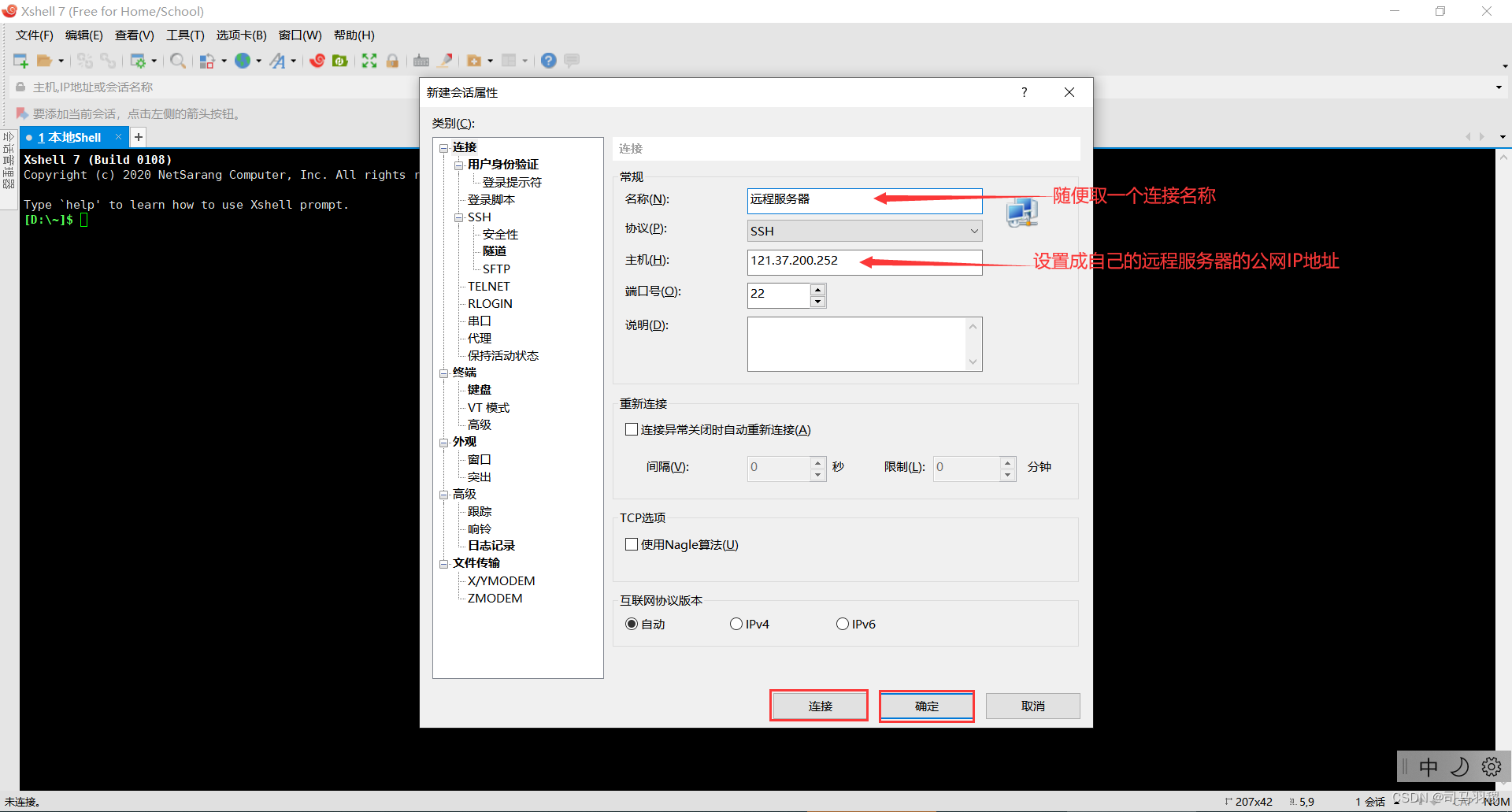Click the 主机 input field
Image resolution: width=1512 pixels, height=812 pixels.
(x=865, y=261)
